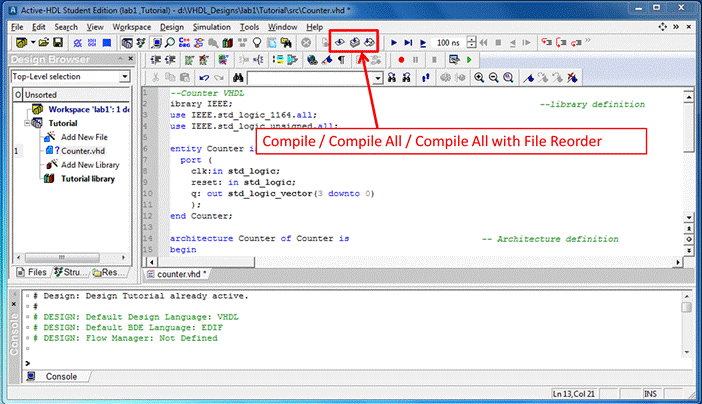Image resolution: width=702 pixels, height=404 pixels.
Task: Open a file using the folder icon
Action: (x=43, y=43)
